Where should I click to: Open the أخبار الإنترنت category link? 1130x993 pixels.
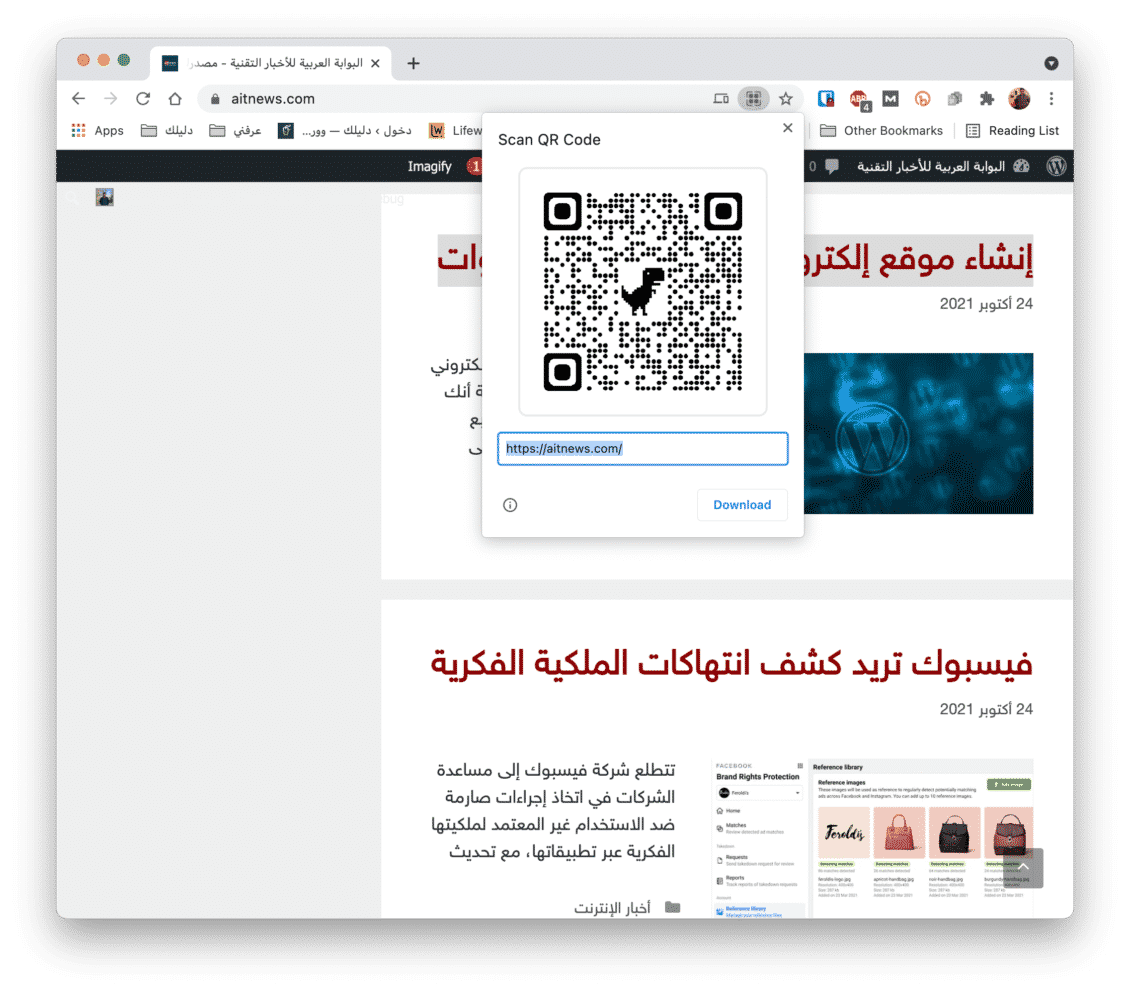[613, 908]
